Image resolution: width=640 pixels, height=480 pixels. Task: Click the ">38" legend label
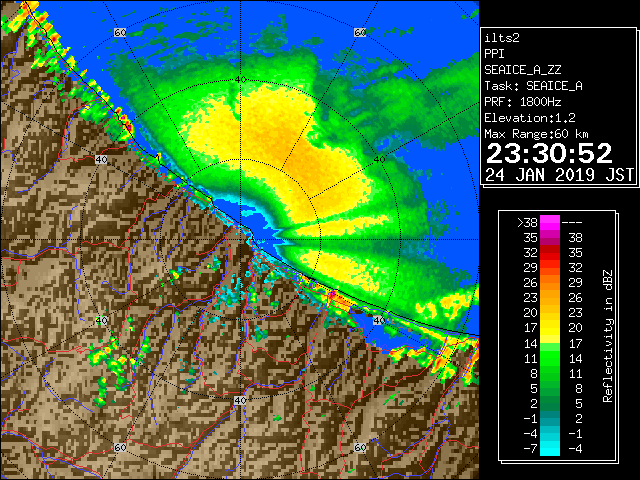[527, 223]
